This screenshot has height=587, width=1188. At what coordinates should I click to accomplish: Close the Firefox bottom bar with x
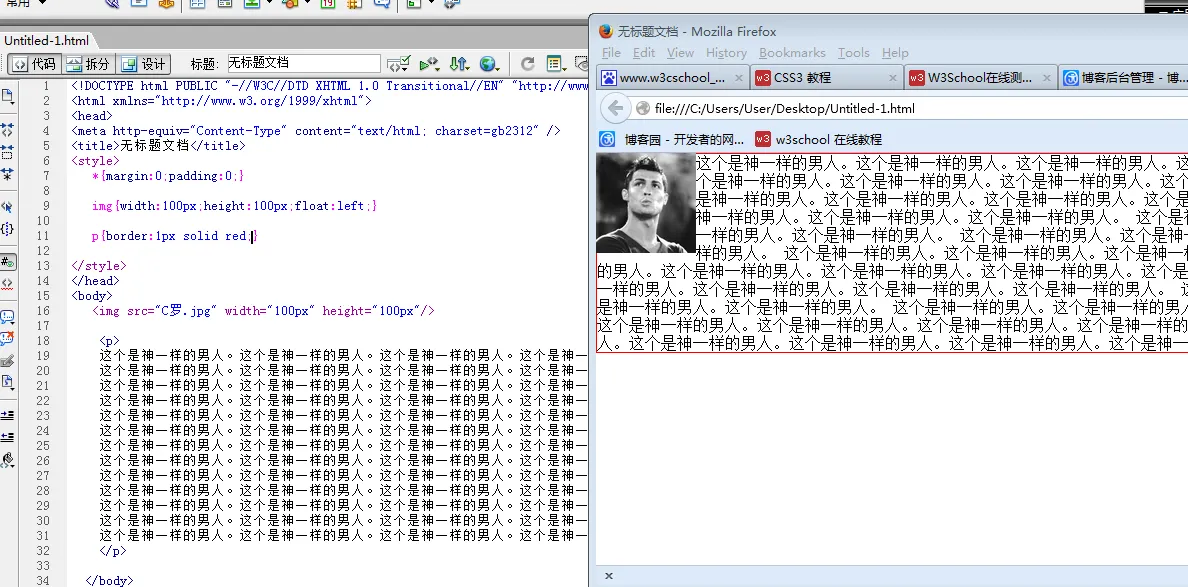pyautogui.click(x=608, y=576)
